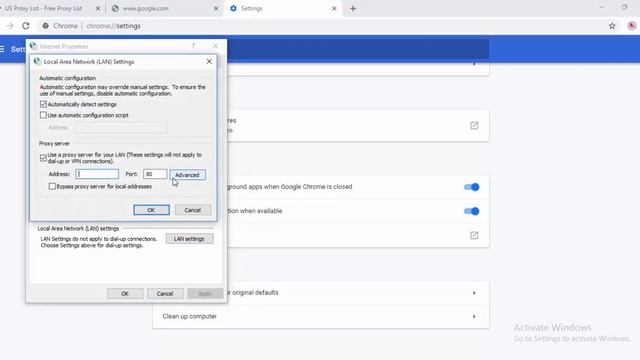Check Bypass proxy server for local addresses

coord(52,186)
